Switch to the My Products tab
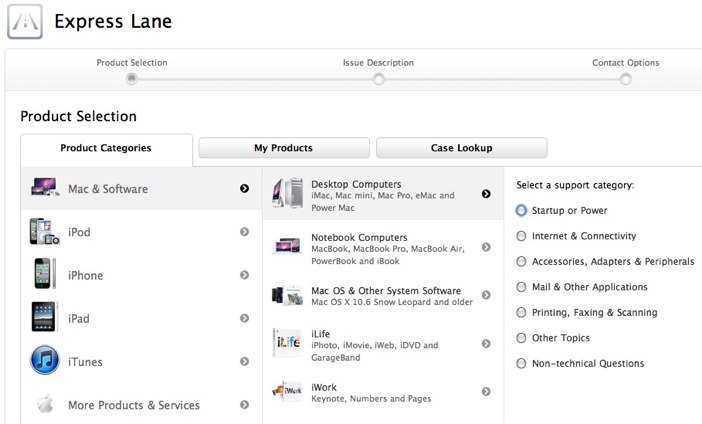The image size is (702, 424). tap(284, 148)
